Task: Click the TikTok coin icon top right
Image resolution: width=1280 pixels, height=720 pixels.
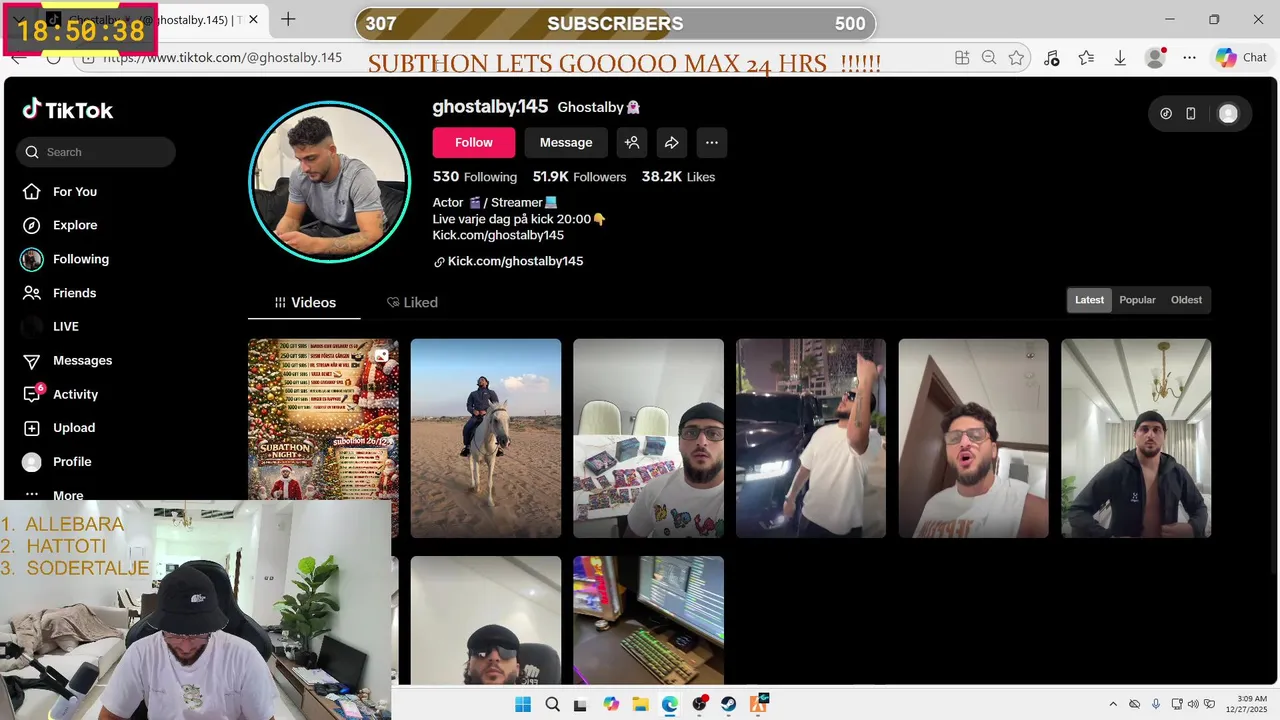Action: click(x=1166, y=114)
